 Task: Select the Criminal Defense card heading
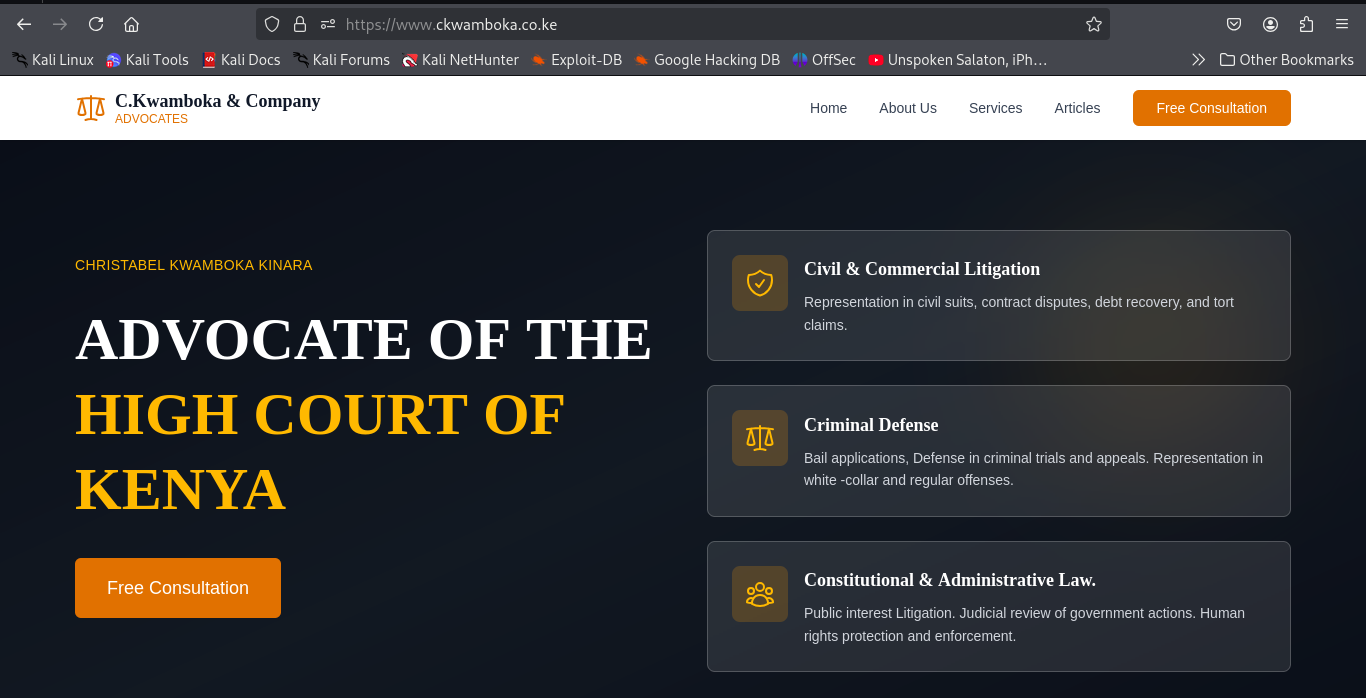pos(871,425)
